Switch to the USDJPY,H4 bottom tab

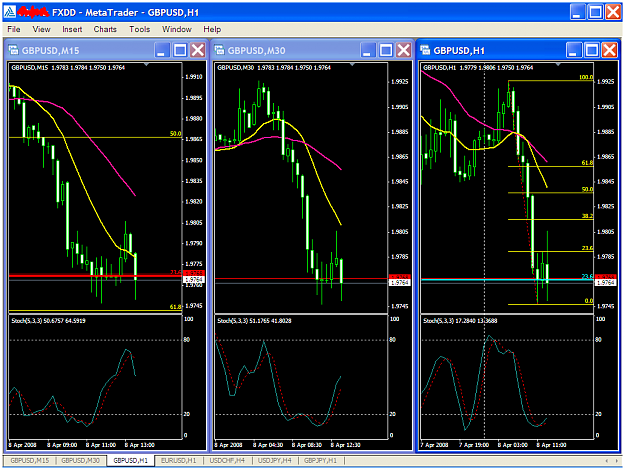(275, 460)
